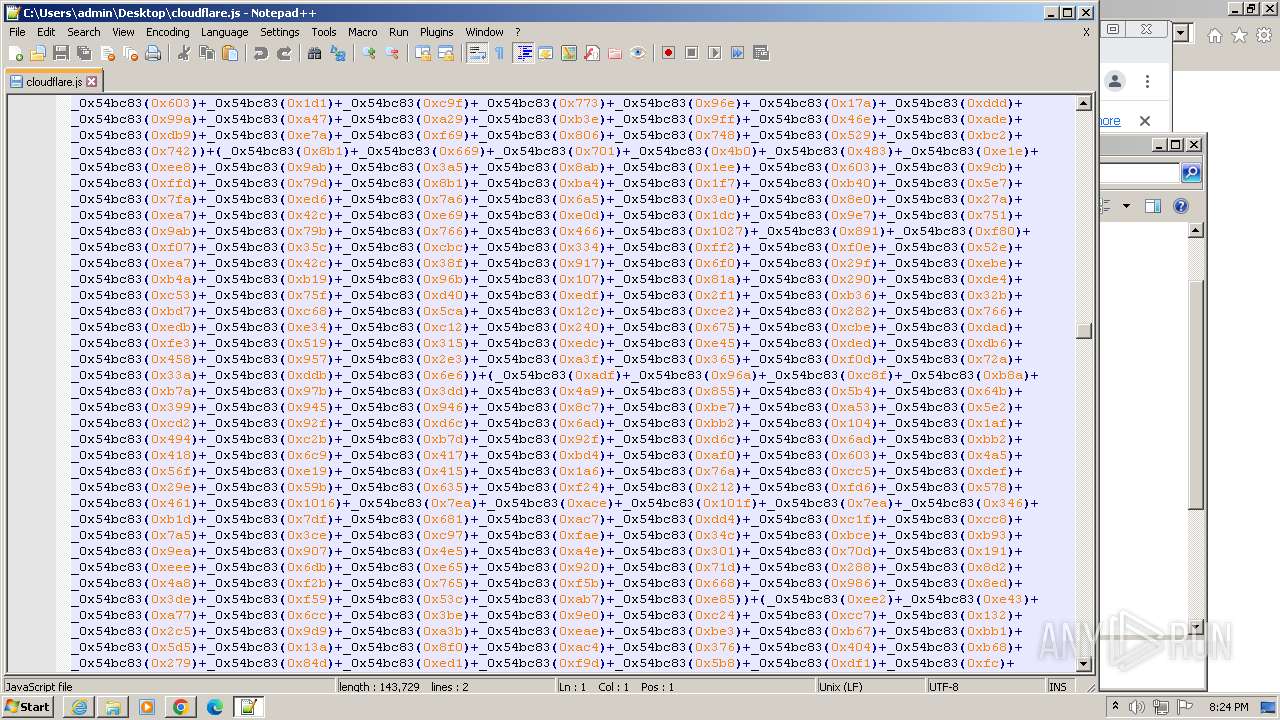Save the current recorded macro icon

coord(761,53)
